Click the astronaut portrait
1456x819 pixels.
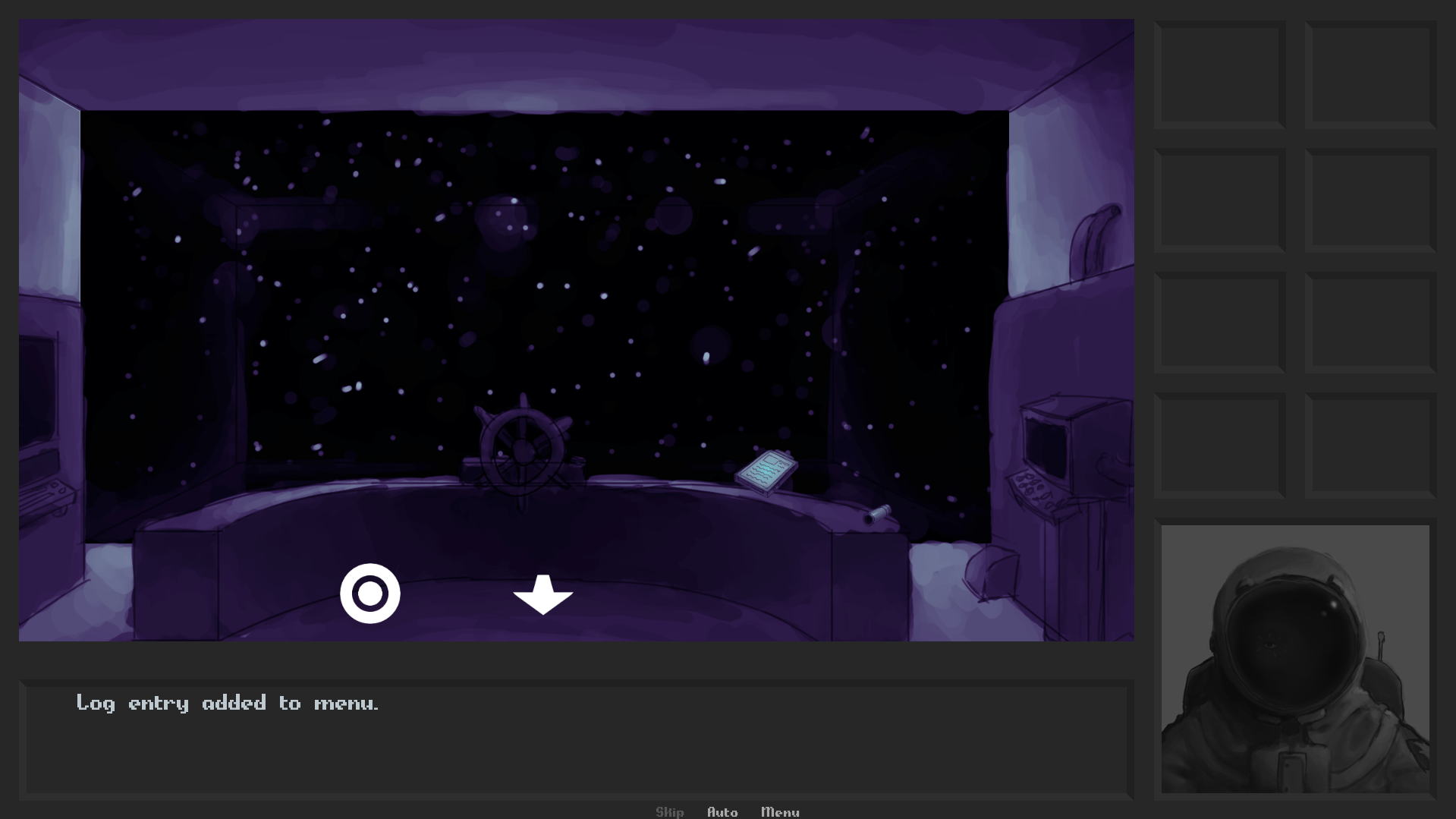[x=1295, y=659]
